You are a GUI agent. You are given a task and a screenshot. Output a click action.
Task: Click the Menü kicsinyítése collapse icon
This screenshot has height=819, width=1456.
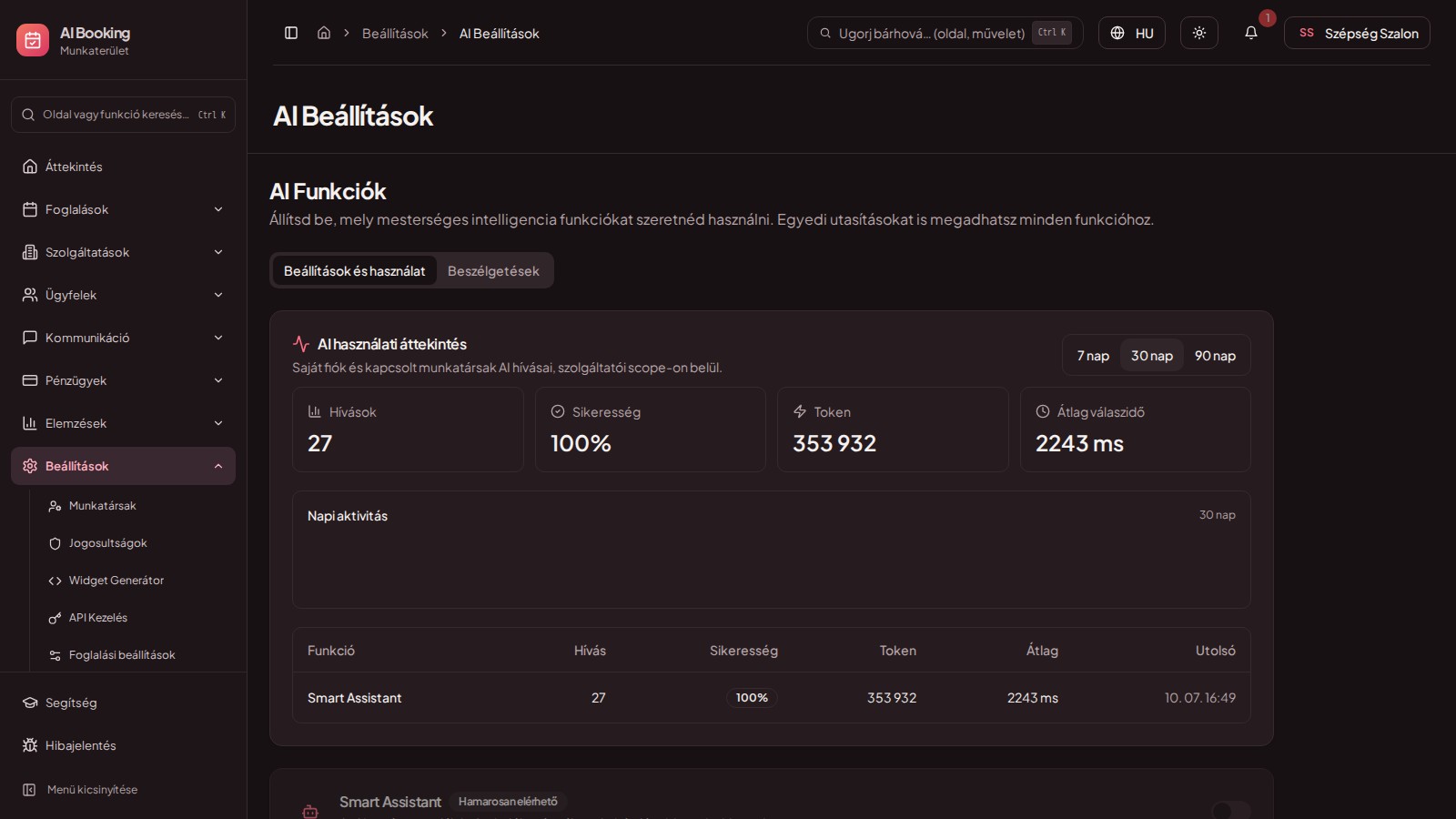click(x=29, y=790)
